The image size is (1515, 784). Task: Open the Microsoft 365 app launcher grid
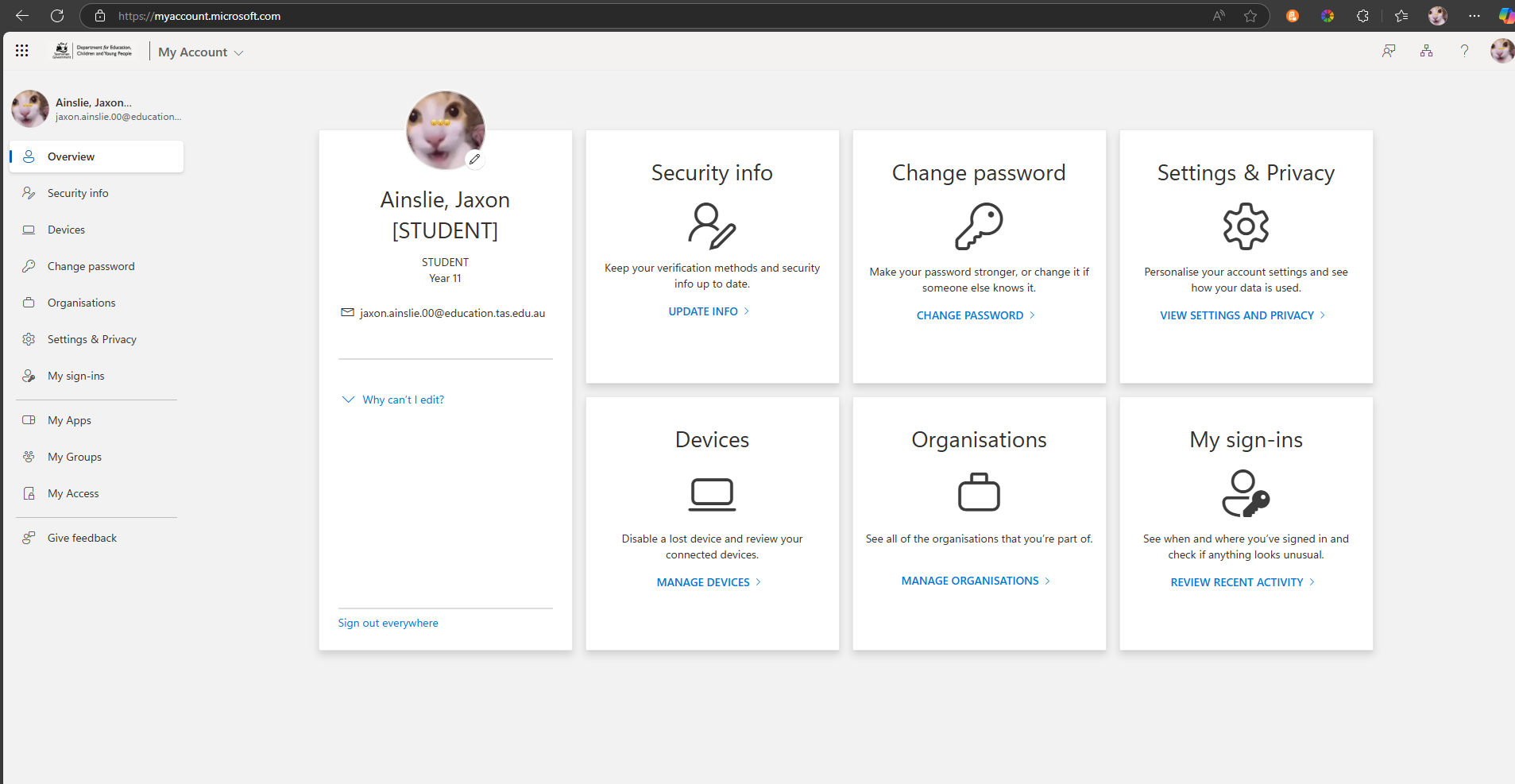(x=21, y=51)
